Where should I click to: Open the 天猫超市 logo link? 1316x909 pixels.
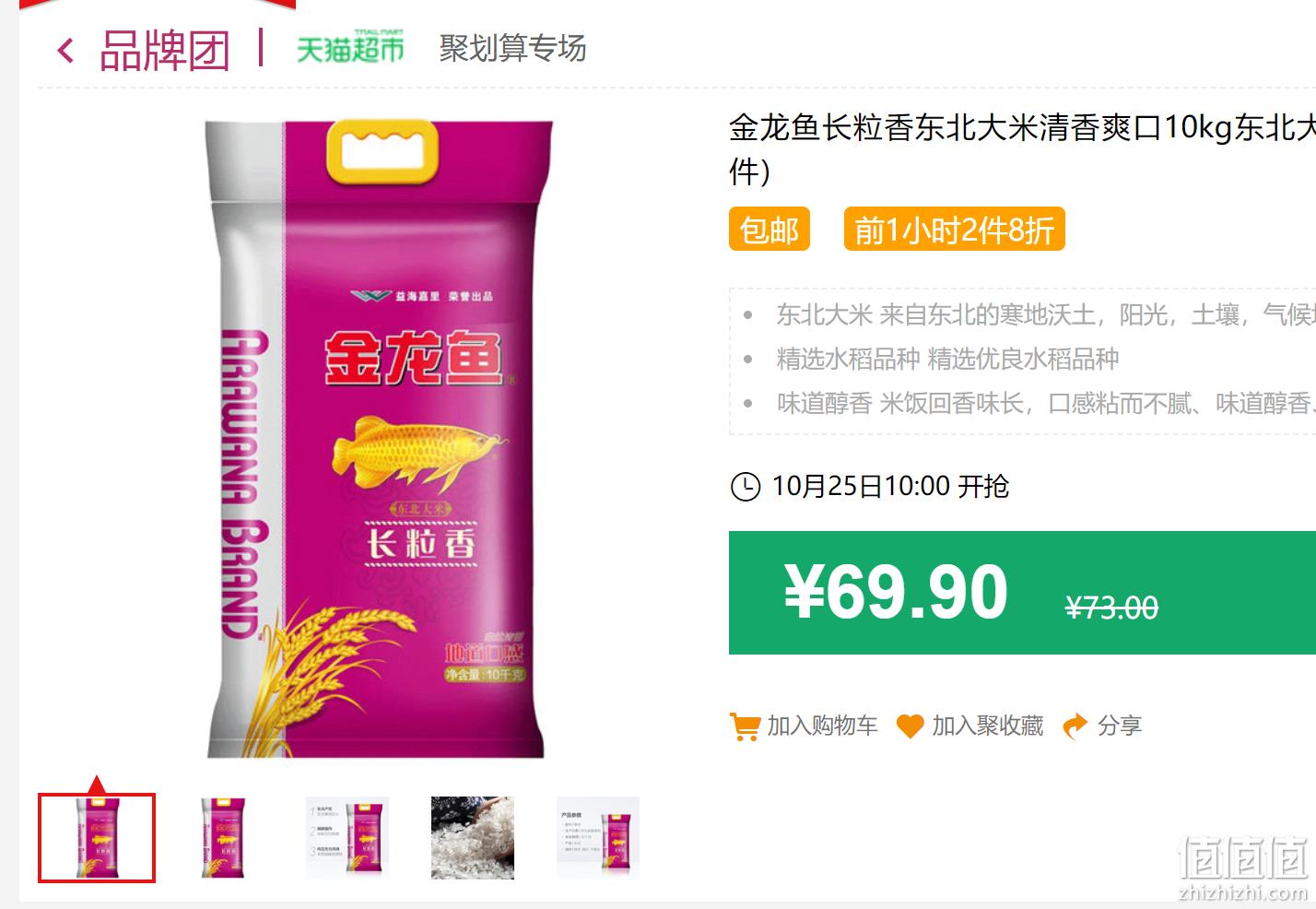(x=350, y=47)
